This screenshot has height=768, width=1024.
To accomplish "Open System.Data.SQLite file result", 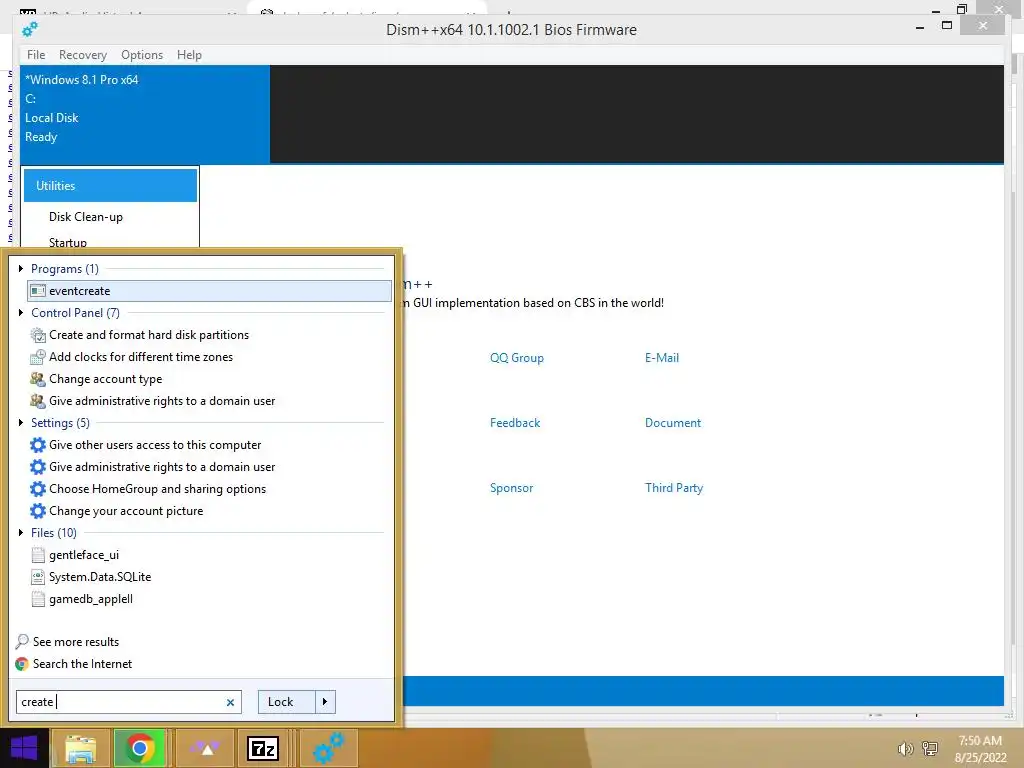I will [100, 577].
